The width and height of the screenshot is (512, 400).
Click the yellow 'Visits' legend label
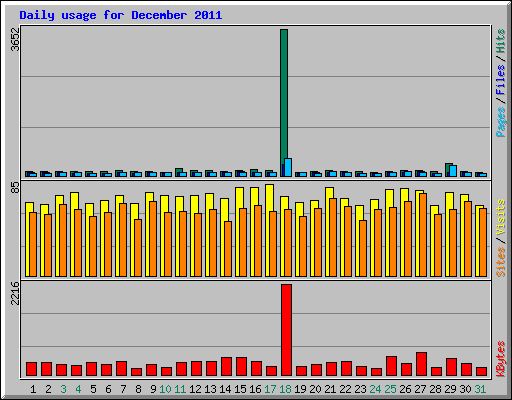[x=501, y=217]
